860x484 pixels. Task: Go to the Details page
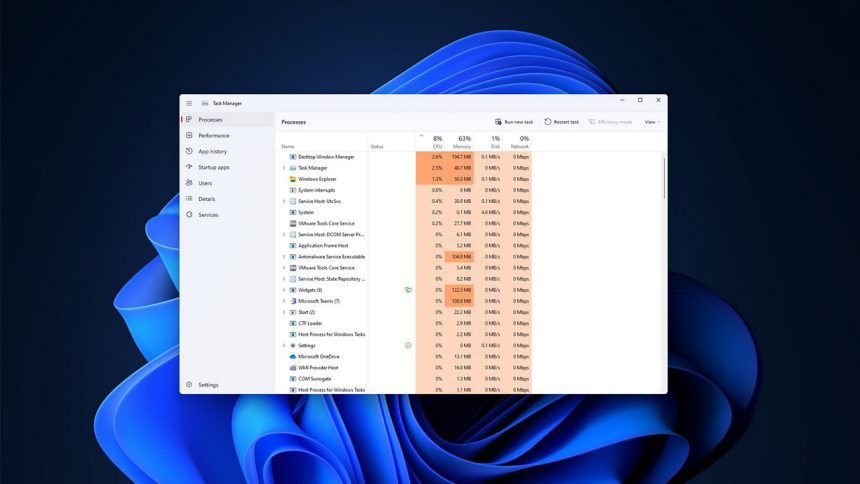(227, 199)
